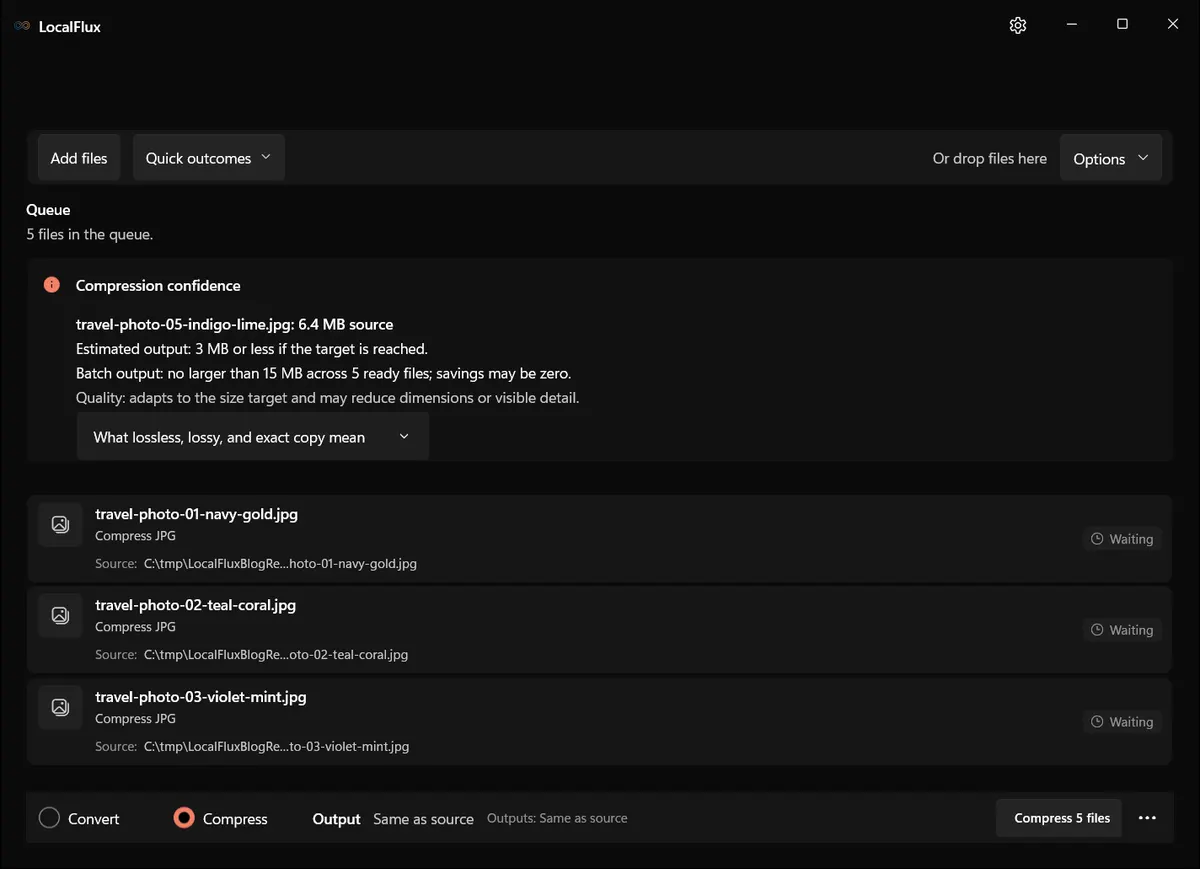Select file name travel-photo-03-violet-mint.jpg

point(201,697)
